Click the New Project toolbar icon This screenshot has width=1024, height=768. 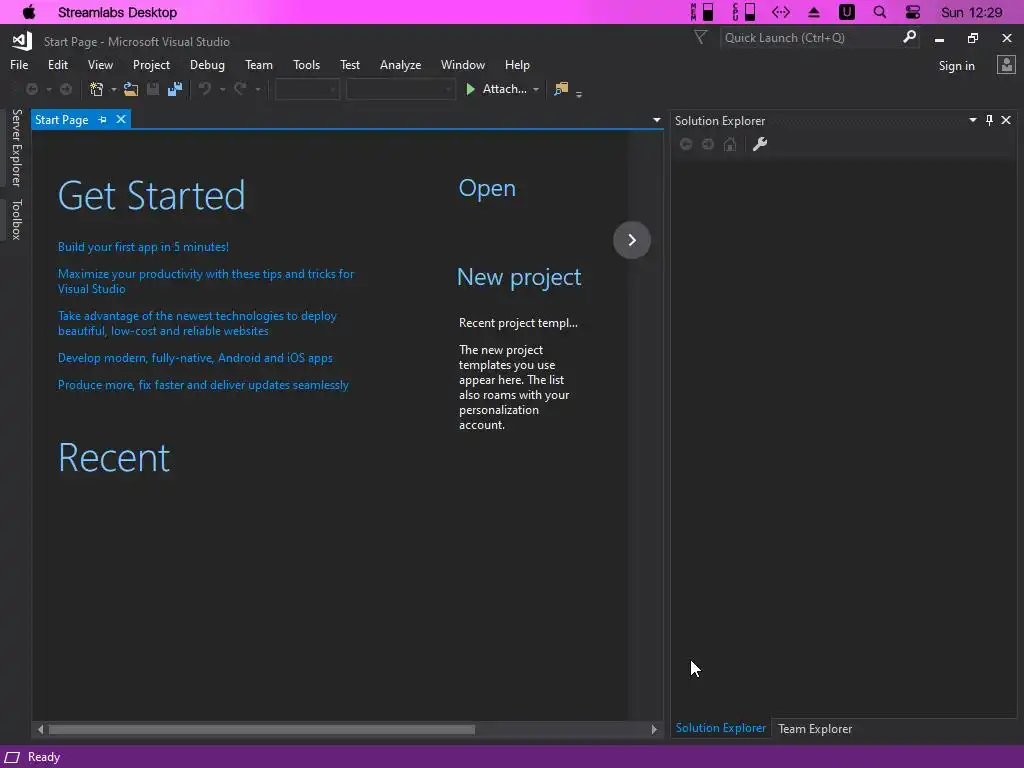click(x=97, y=89)
